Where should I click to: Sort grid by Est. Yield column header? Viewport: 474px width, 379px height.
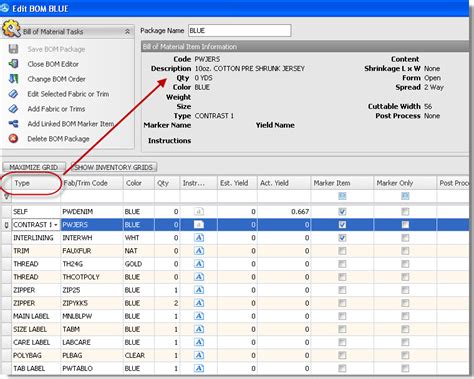pos(237,183)
